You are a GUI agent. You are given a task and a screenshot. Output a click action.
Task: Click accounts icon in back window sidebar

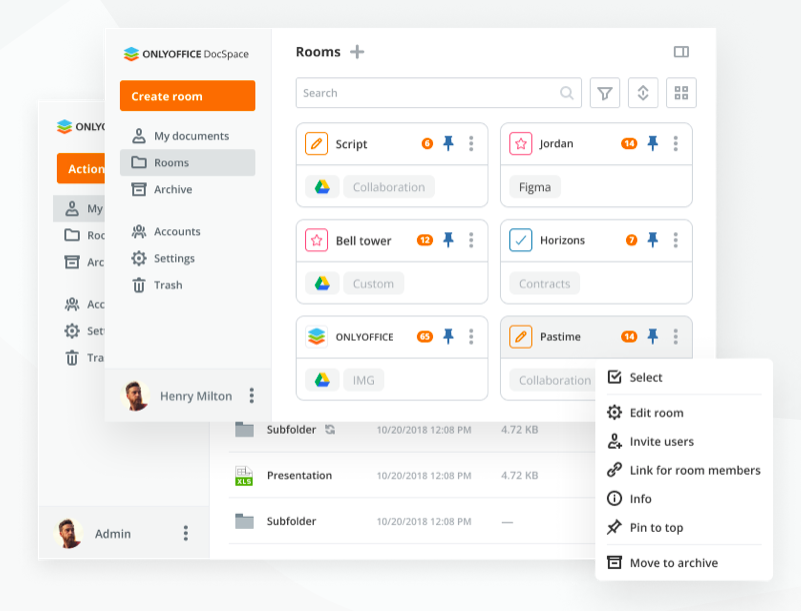pyautogui.click(x=72, y=304)
